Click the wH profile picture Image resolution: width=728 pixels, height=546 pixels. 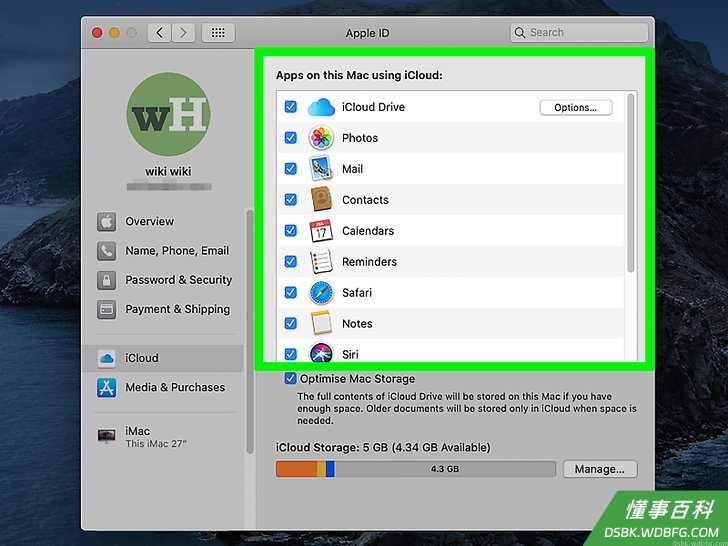click(168, 114)
